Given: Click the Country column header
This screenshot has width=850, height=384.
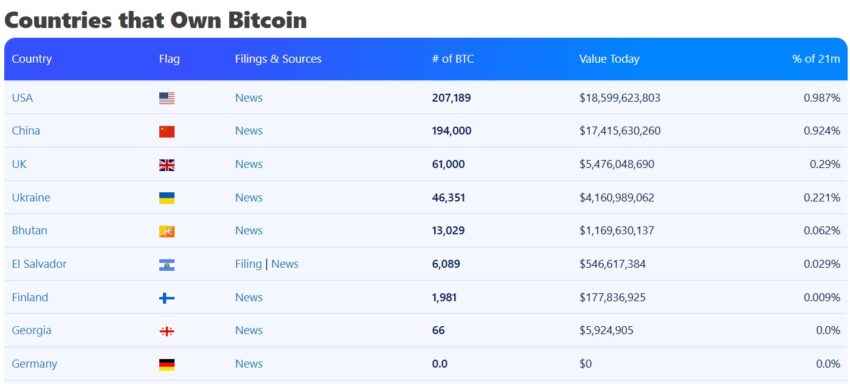Looking at the screenshot, I should [32, 59].
